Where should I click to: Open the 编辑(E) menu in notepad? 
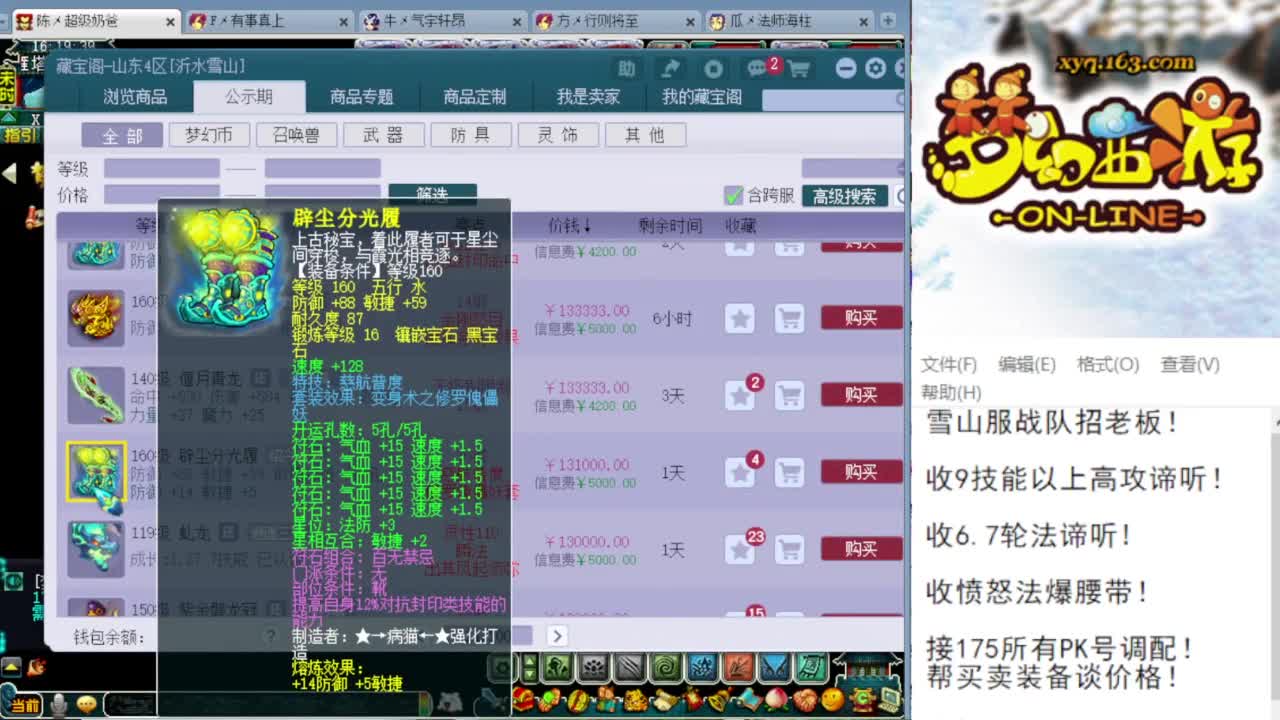tap(1026, 365)
